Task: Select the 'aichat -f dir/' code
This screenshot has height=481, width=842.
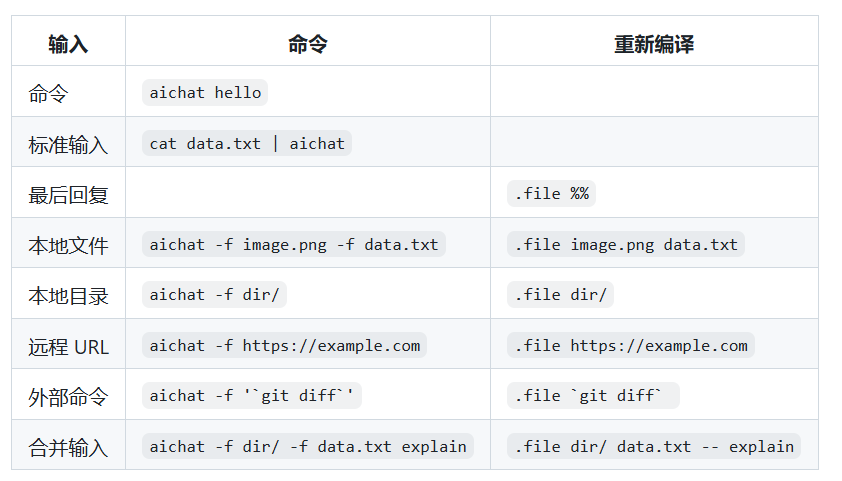Action: click(214, 295)
